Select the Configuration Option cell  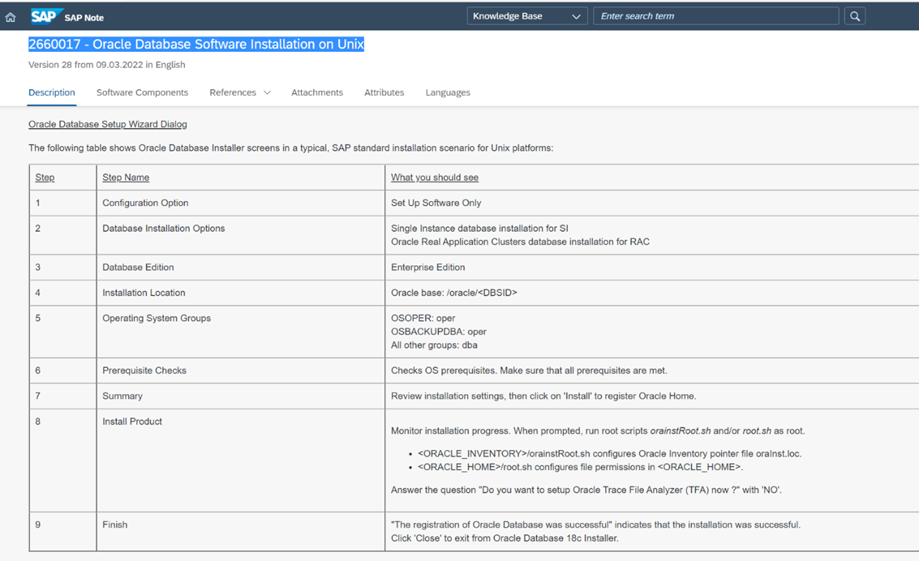click(240, 203)
